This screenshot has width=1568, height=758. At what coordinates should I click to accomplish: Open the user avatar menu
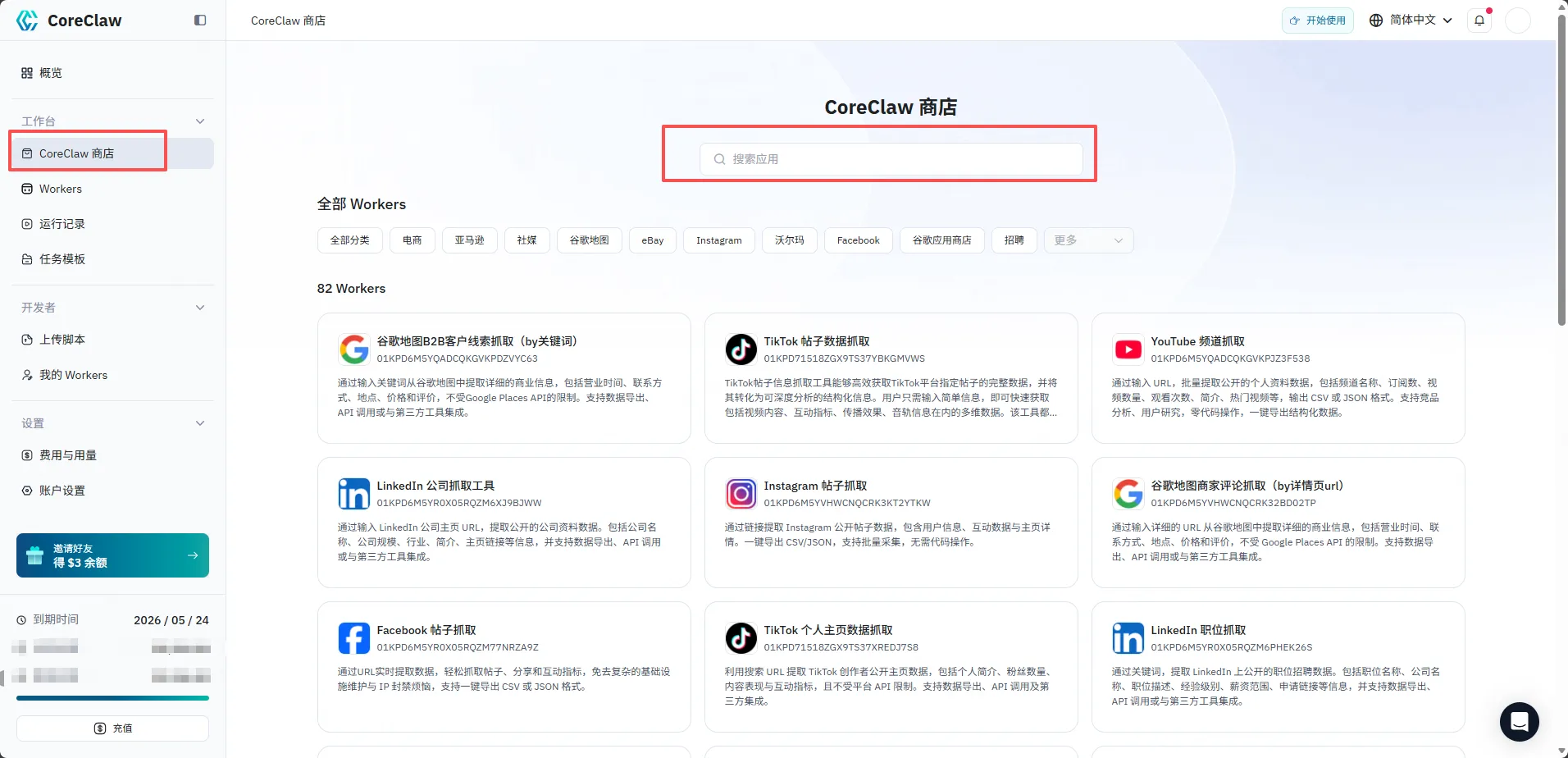point(1518,21)
